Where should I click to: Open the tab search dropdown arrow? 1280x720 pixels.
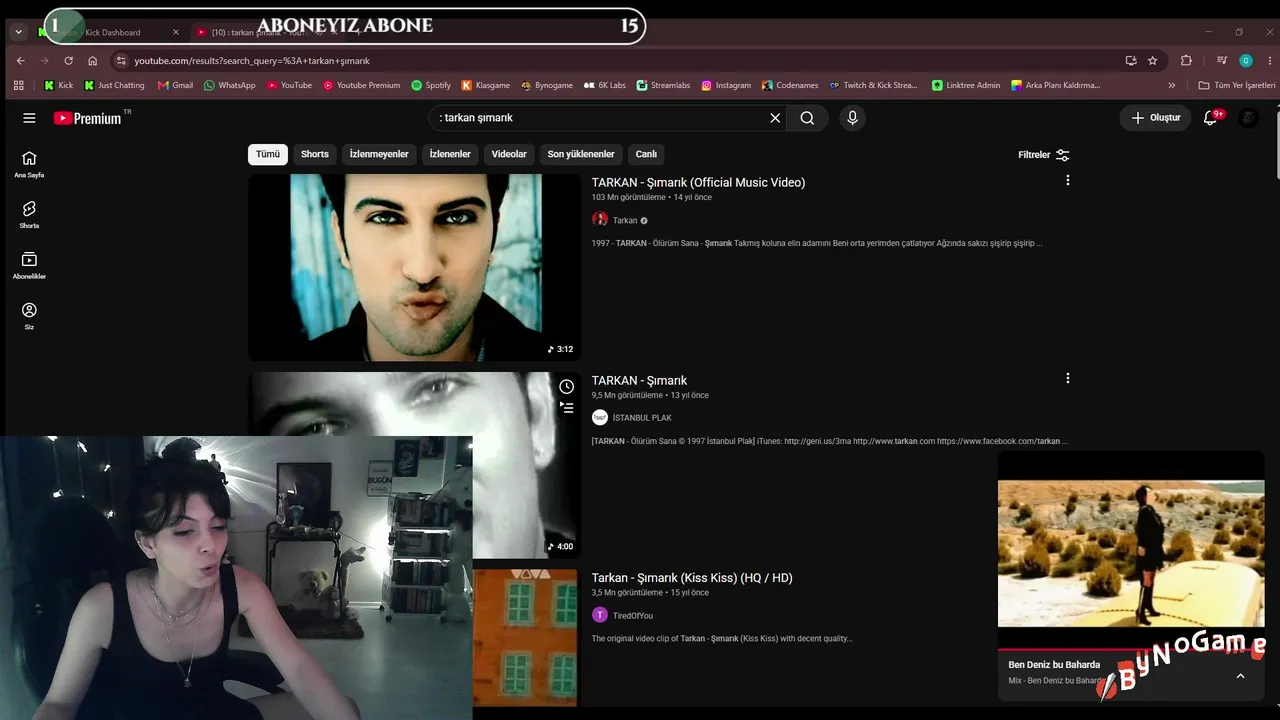pos(18,32)
